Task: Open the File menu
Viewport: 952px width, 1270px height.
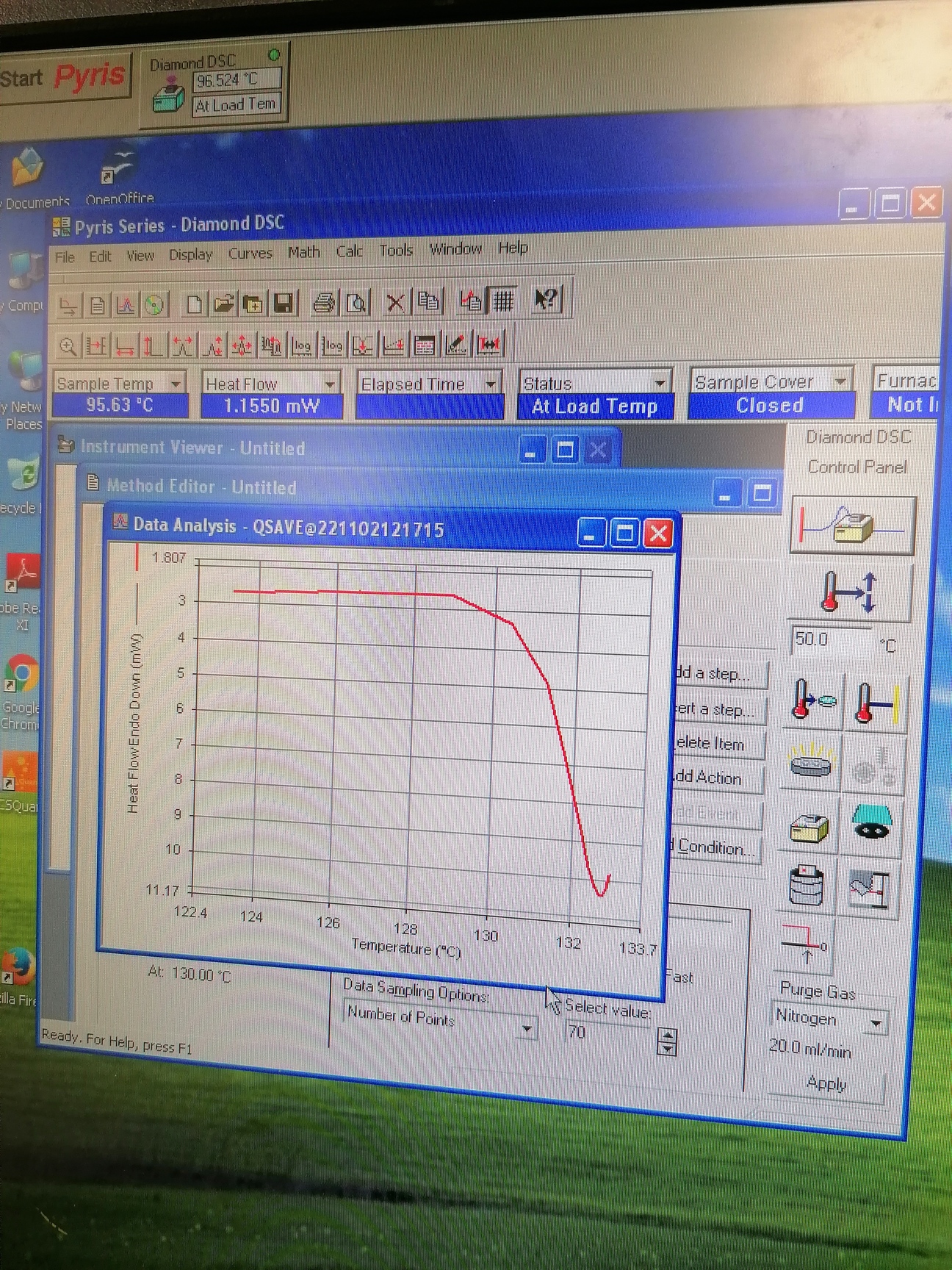Action: [x=65, y=257]
